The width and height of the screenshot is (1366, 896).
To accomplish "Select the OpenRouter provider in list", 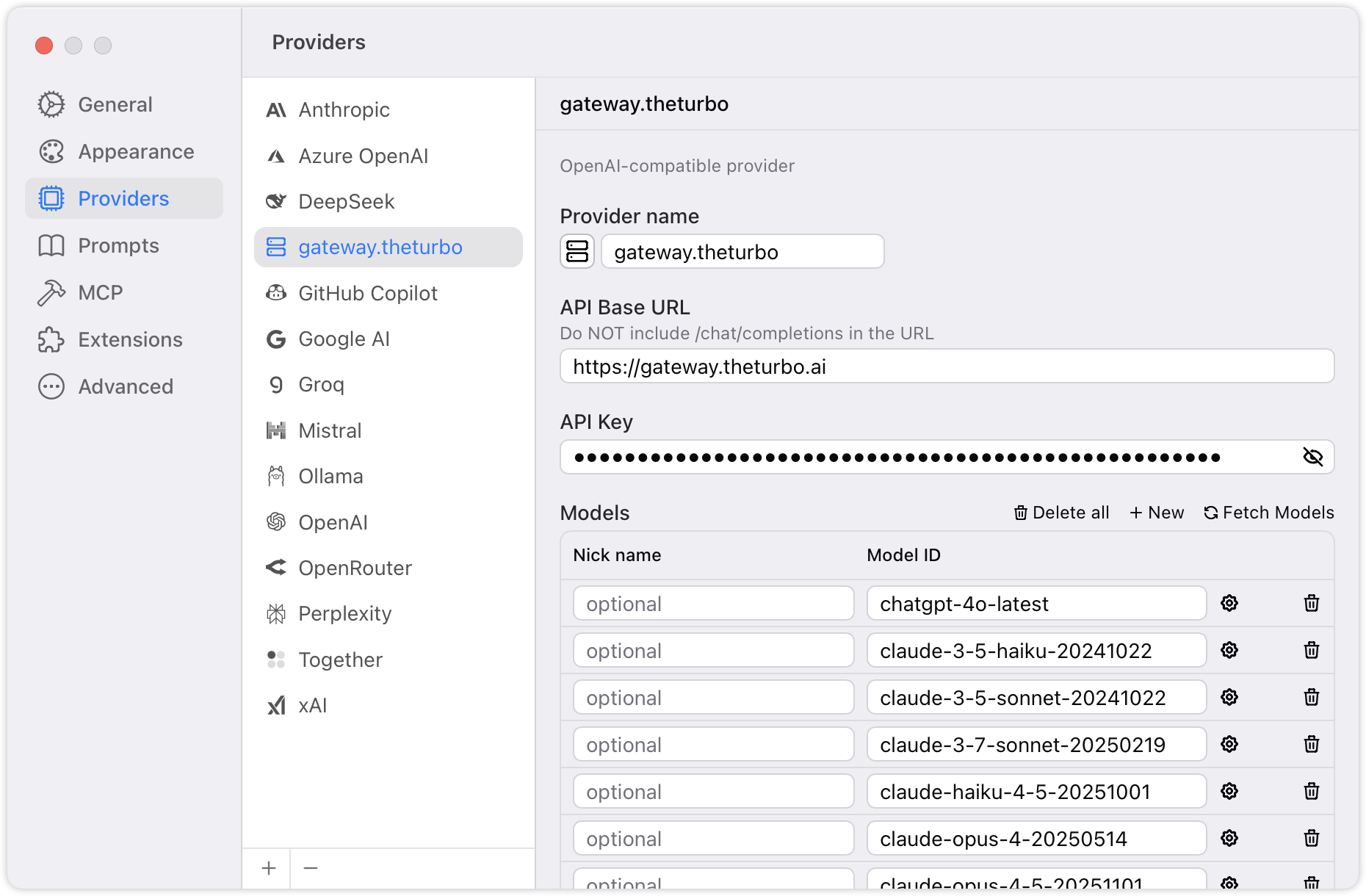I will (355, 568).
